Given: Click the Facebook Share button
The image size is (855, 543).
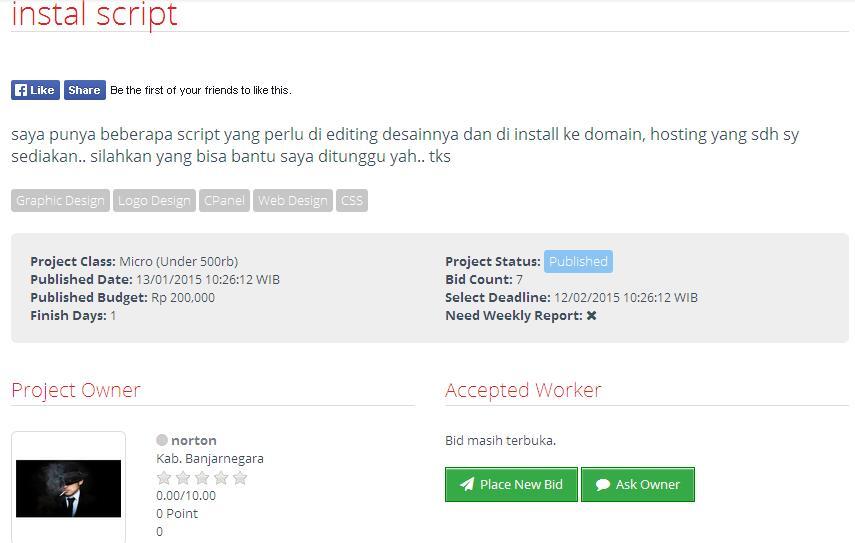Looking at the screenshot, I should point(85,90).
